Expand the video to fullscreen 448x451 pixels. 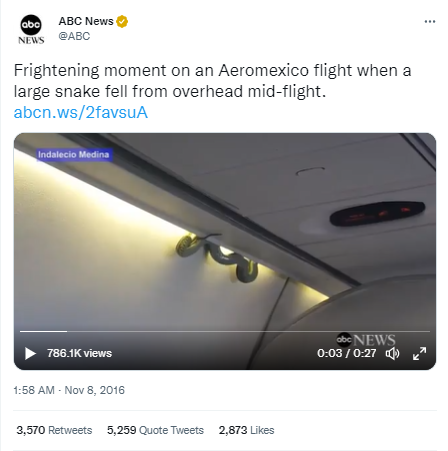point(419,353)
